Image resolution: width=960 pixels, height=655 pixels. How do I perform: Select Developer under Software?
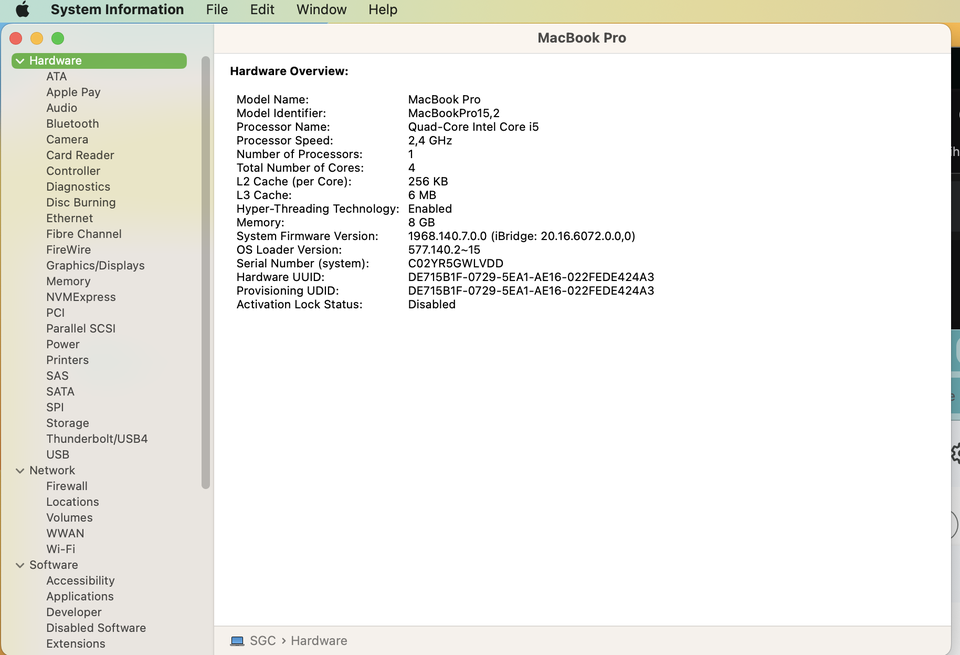(x=73, y=612)
